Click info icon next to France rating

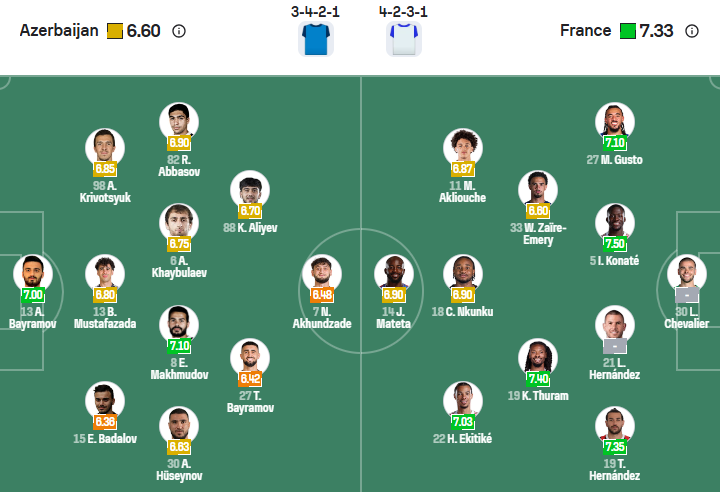coord(692,31)
